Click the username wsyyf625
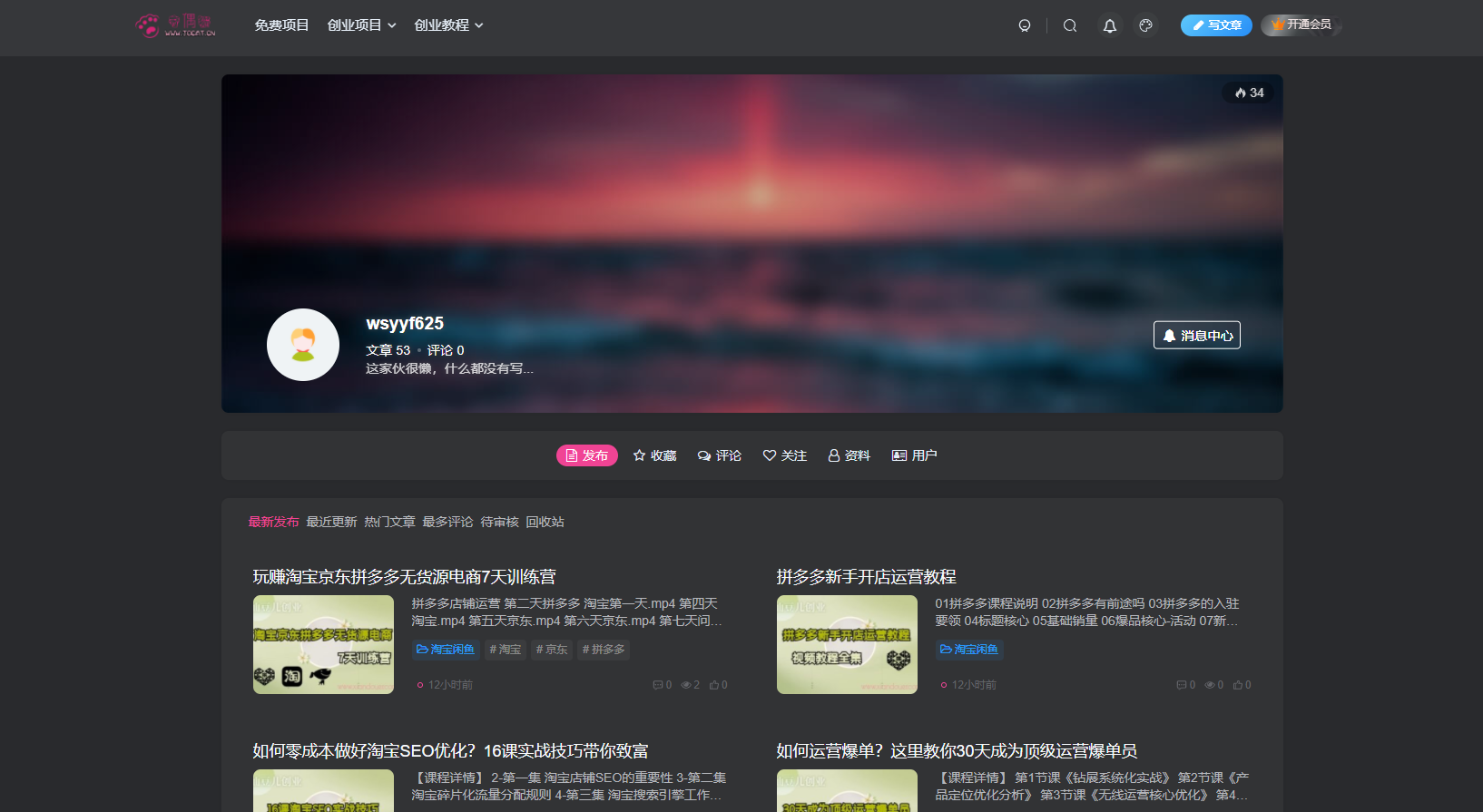The height and width of the screenshot is (812, 1483). [405, 324]
